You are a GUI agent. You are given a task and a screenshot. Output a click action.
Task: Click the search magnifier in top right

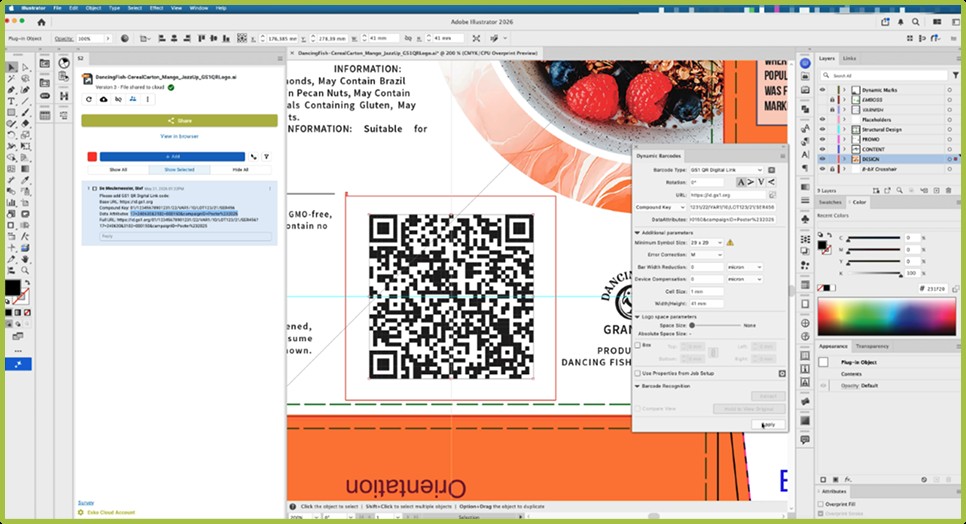(x=915, y=22)
